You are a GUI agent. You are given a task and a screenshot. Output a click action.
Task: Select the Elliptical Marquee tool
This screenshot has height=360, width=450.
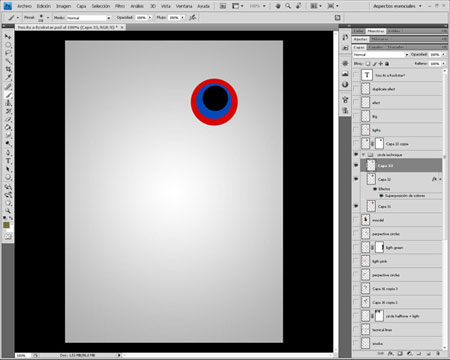coord(8,45)
